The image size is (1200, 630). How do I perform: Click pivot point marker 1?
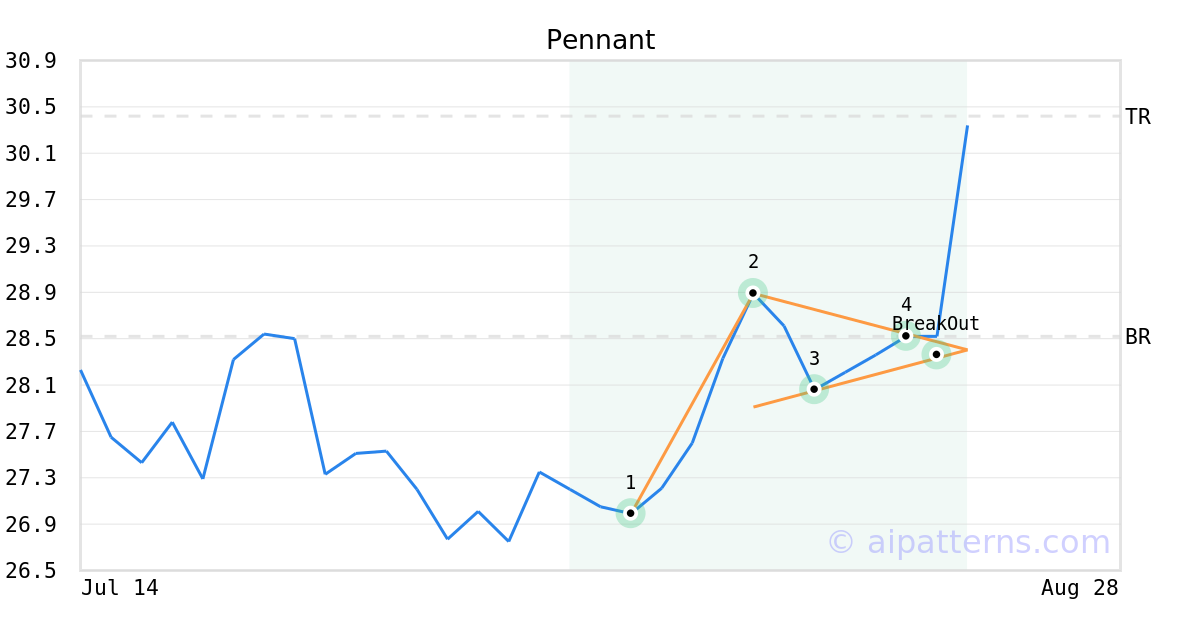[630, 513]
